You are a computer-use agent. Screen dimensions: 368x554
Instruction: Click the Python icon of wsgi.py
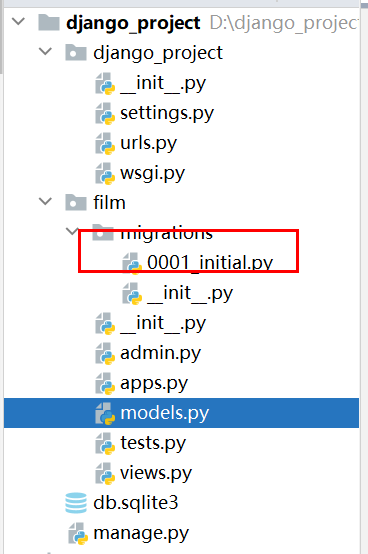105,173
